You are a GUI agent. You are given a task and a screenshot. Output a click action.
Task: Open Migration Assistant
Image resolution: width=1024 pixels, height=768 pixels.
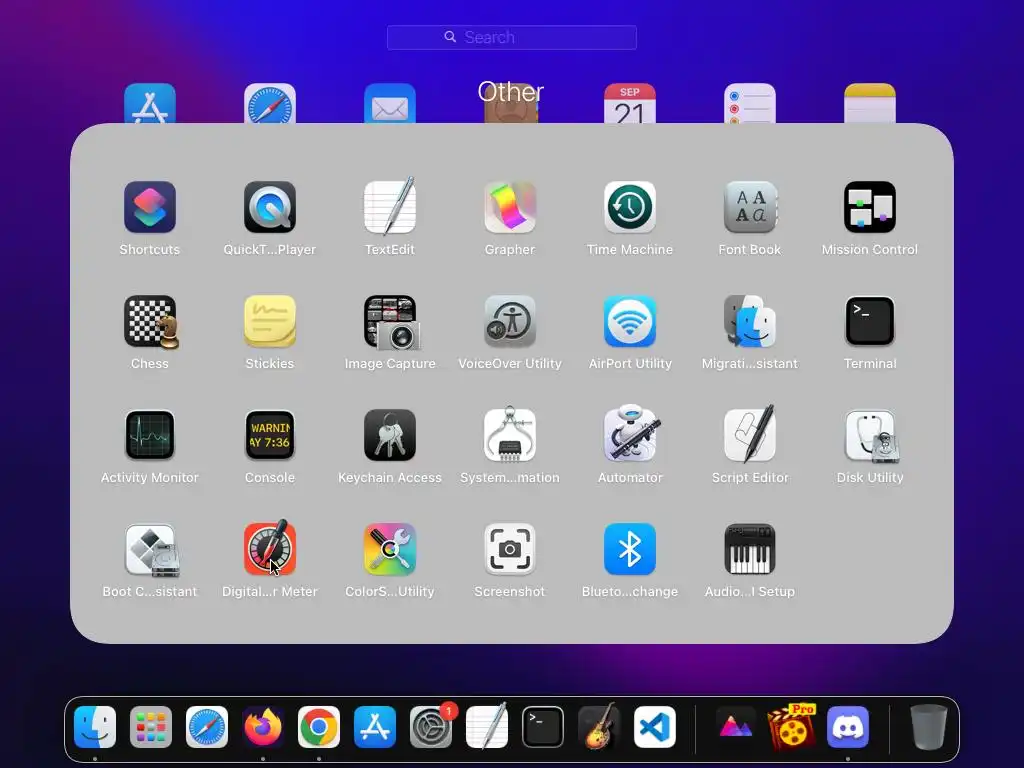(x=750, y=321)
